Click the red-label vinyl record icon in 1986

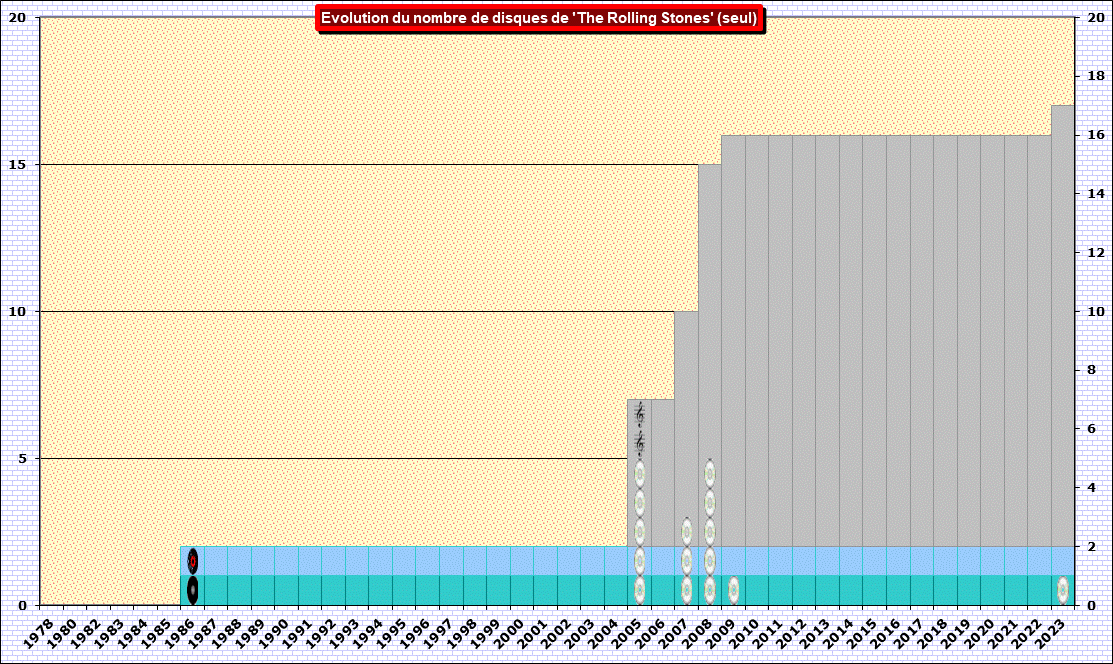[x=193, y=561]
